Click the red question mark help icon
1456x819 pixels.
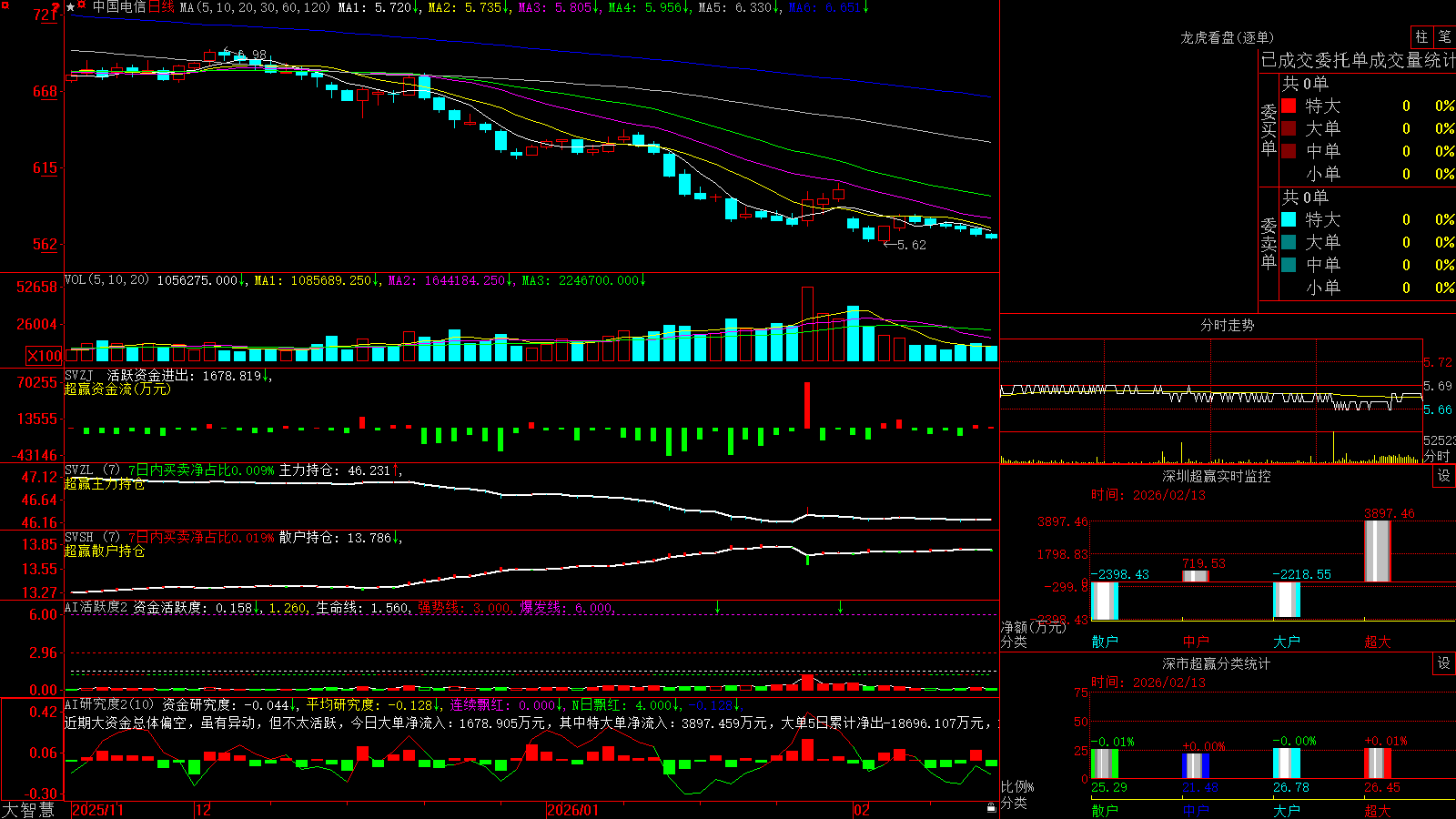click(x=56, y=6)
